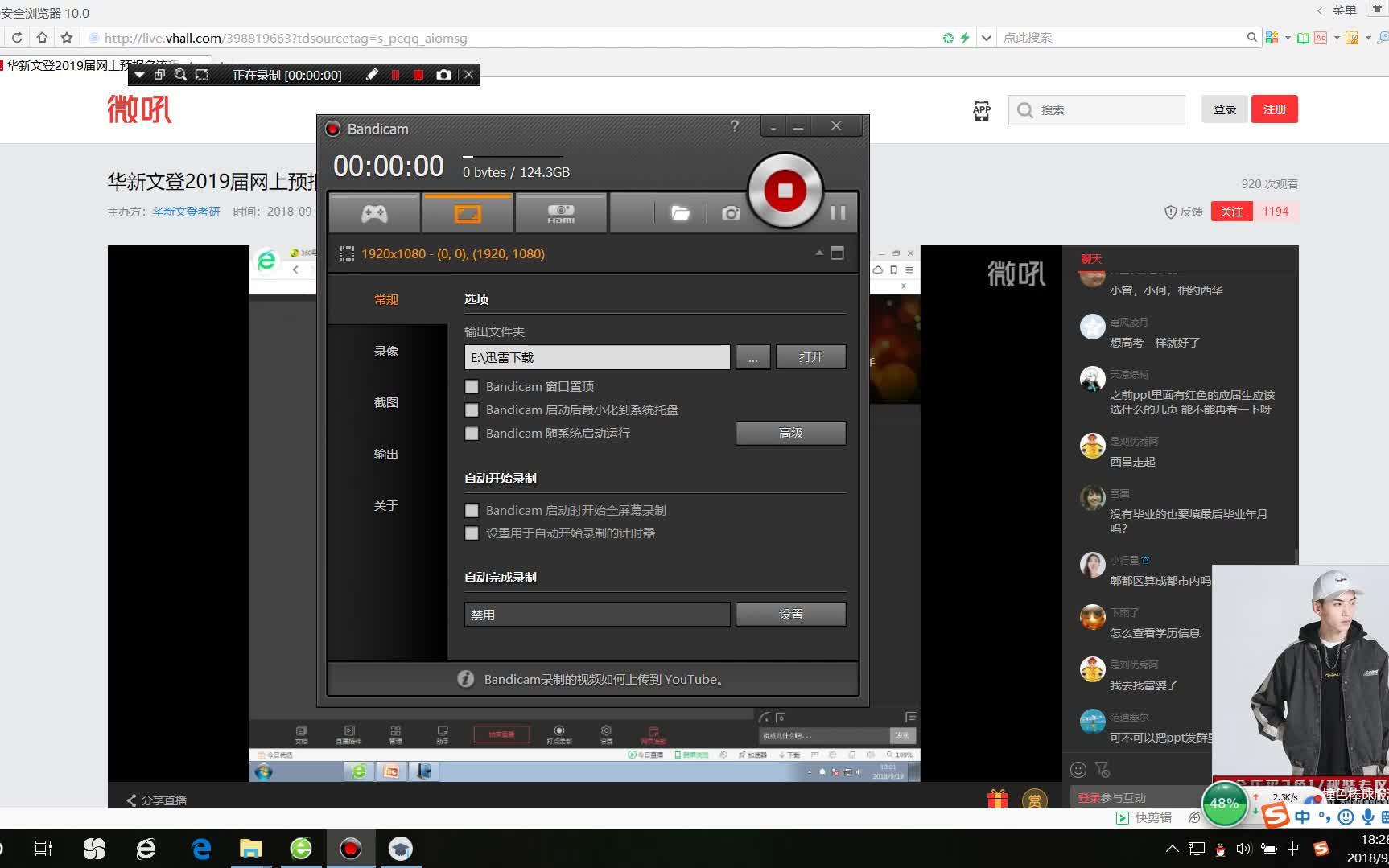Click the 设置 button for auto complete recording
The height and width of the screenshot is (868, 1389).
pos(790,614)
